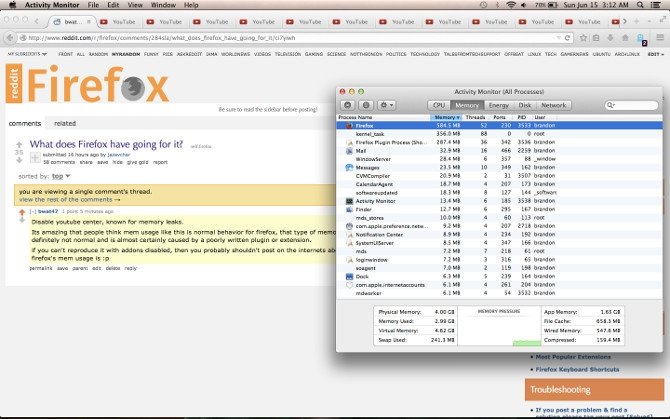Select the Firefox Plugin Process row
670x419 pixels.
coord(500,142)
